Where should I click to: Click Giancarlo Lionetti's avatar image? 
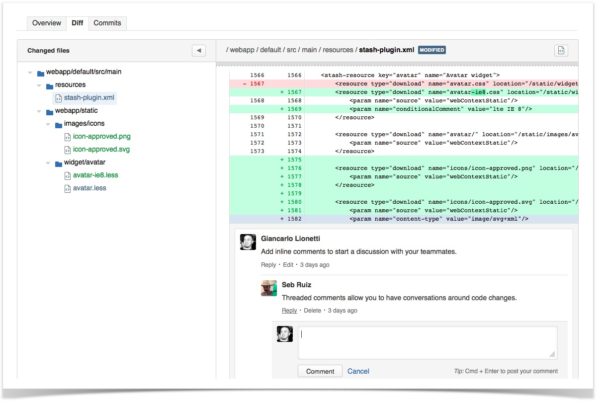tap(248, 241)
